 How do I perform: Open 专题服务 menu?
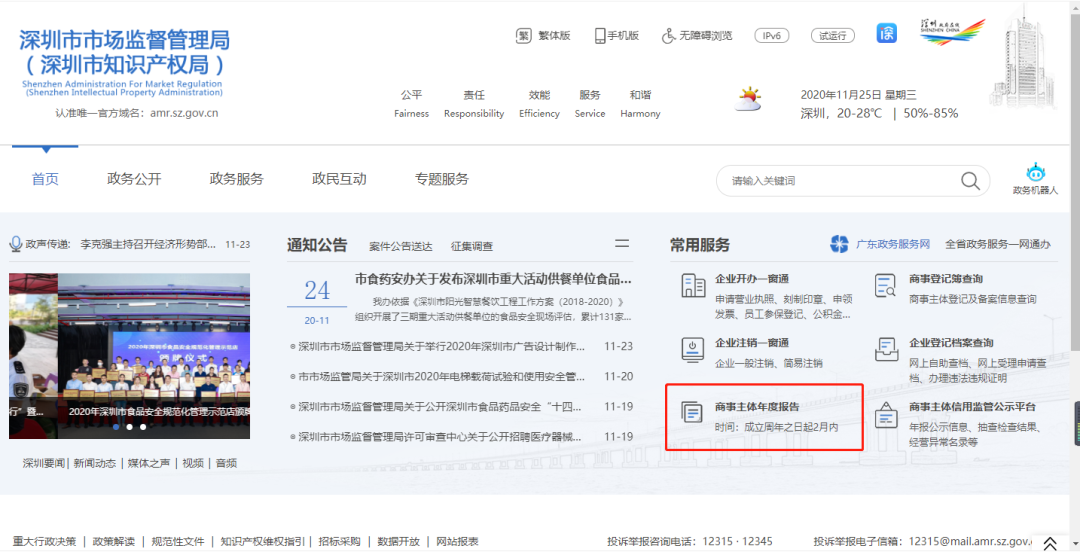(x=442, y=179)
